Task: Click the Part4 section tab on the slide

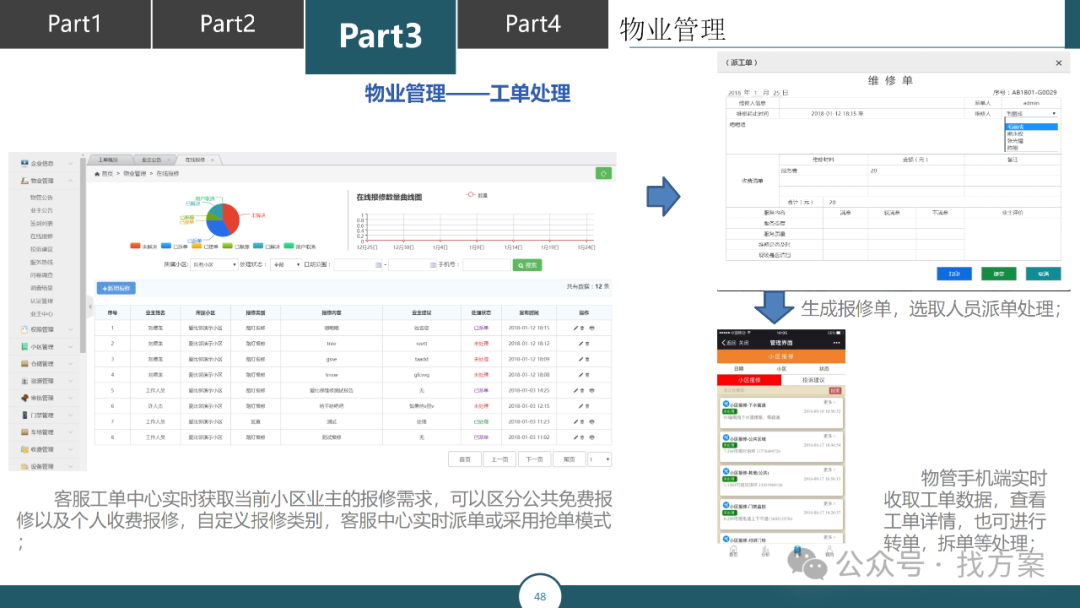Action: [x=532, y=24]
